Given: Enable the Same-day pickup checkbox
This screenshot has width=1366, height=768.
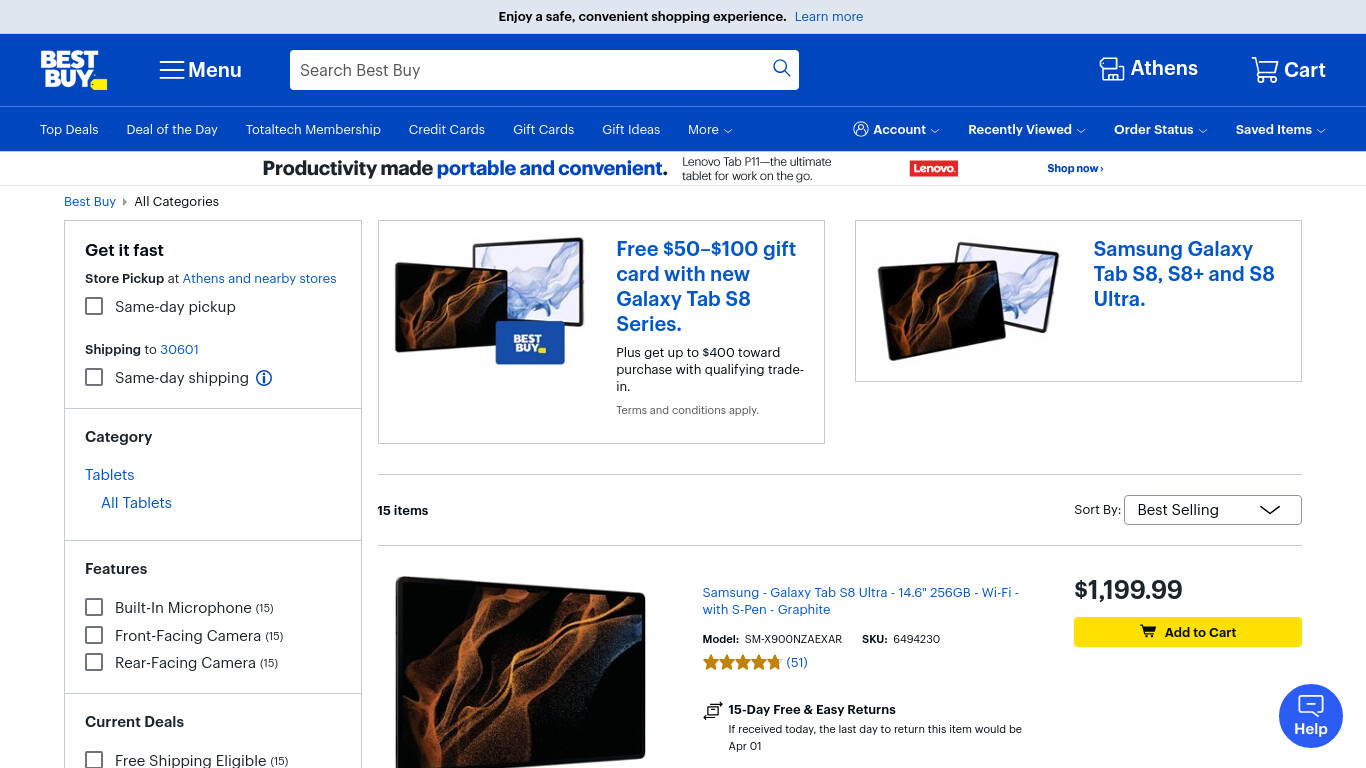Looking at the screenshot, I should (x=94, y=306).
